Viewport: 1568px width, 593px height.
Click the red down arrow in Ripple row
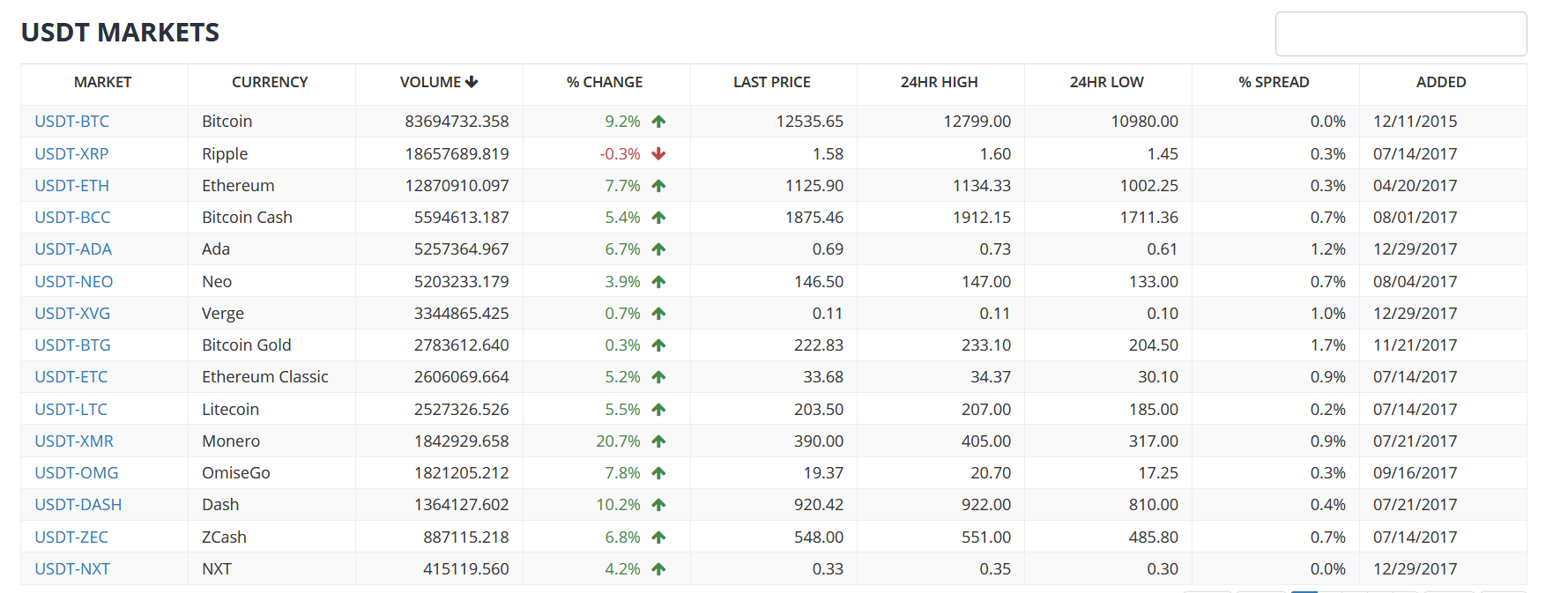pyautogui.click(x=658, y=154)
